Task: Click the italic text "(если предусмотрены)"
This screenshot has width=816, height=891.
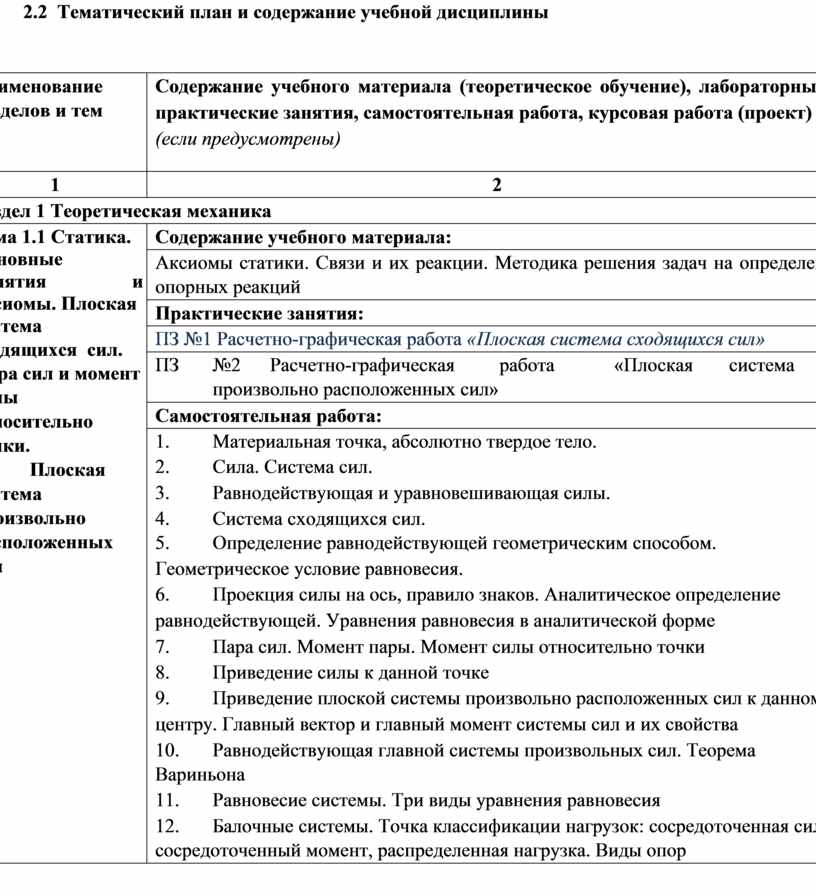Action: [248, 139]
